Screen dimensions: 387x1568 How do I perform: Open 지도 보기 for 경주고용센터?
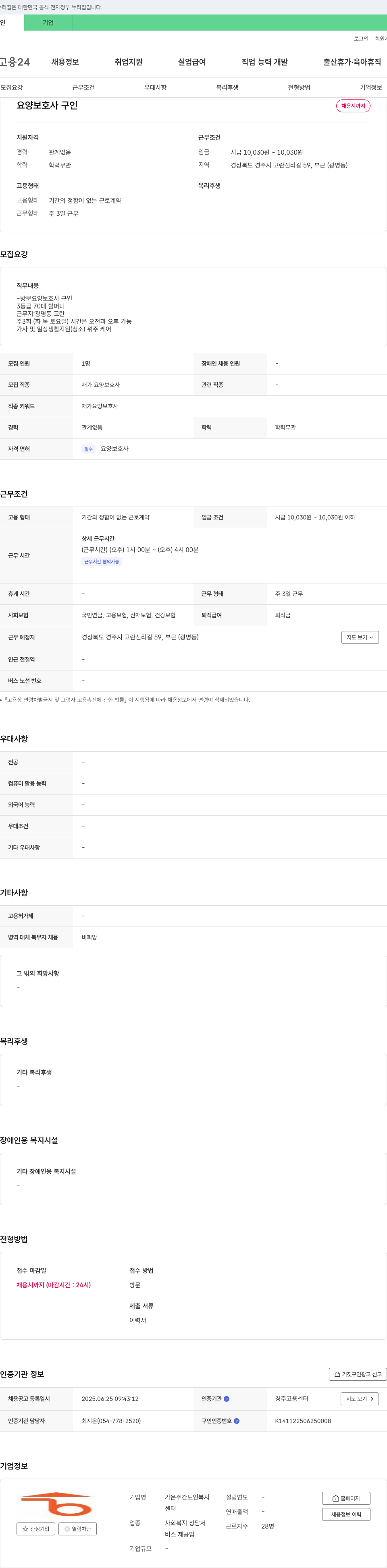tap(360, 1399)
